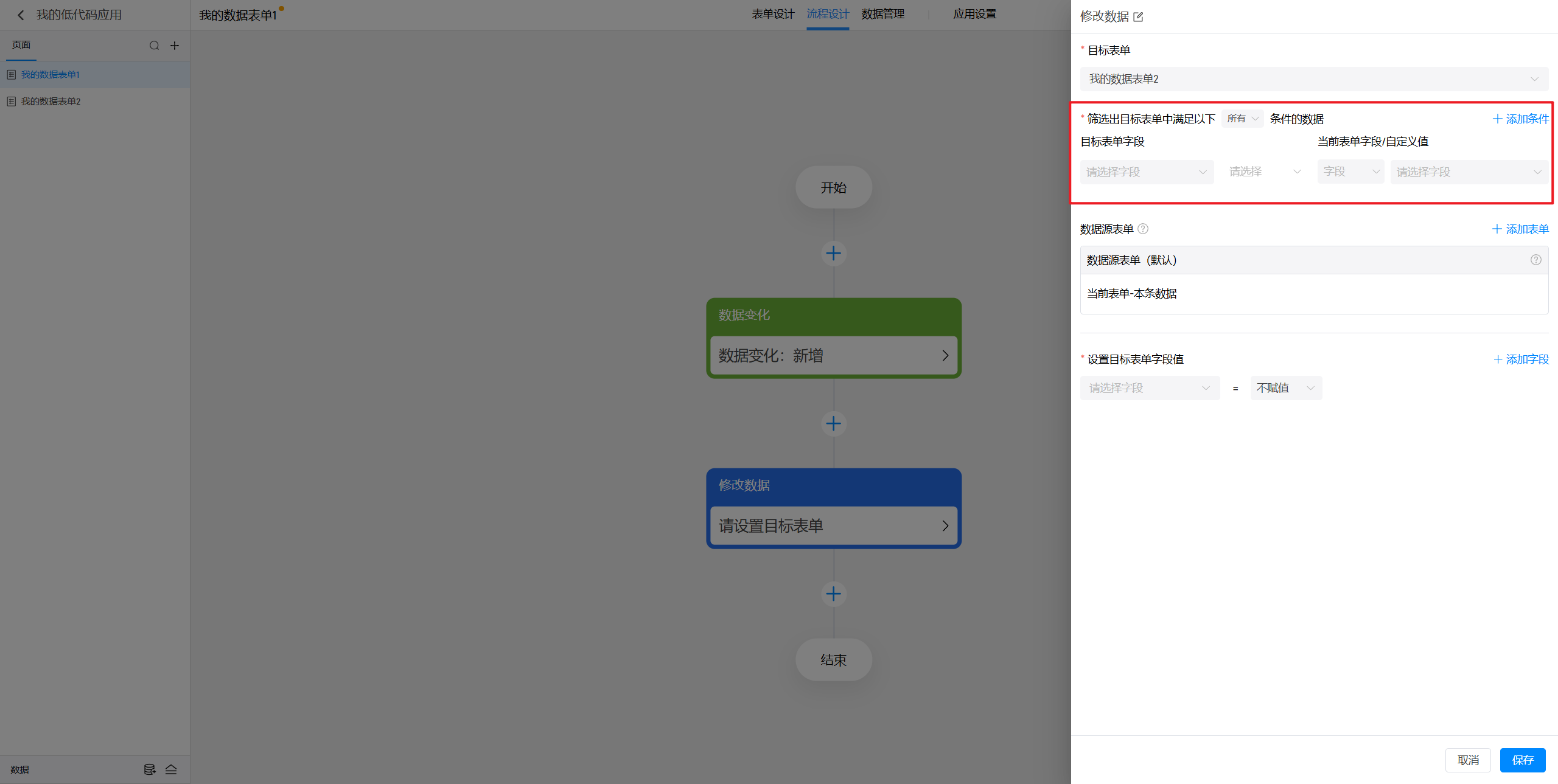Click the plus node above 结束
The width and height of the screenshot is (1558, 784).
pyautogui.click(x=833, y=594)
